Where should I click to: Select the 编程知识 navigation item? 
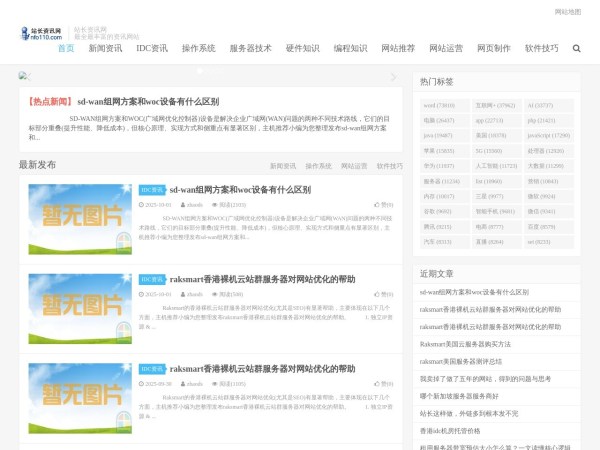point(350,48)
